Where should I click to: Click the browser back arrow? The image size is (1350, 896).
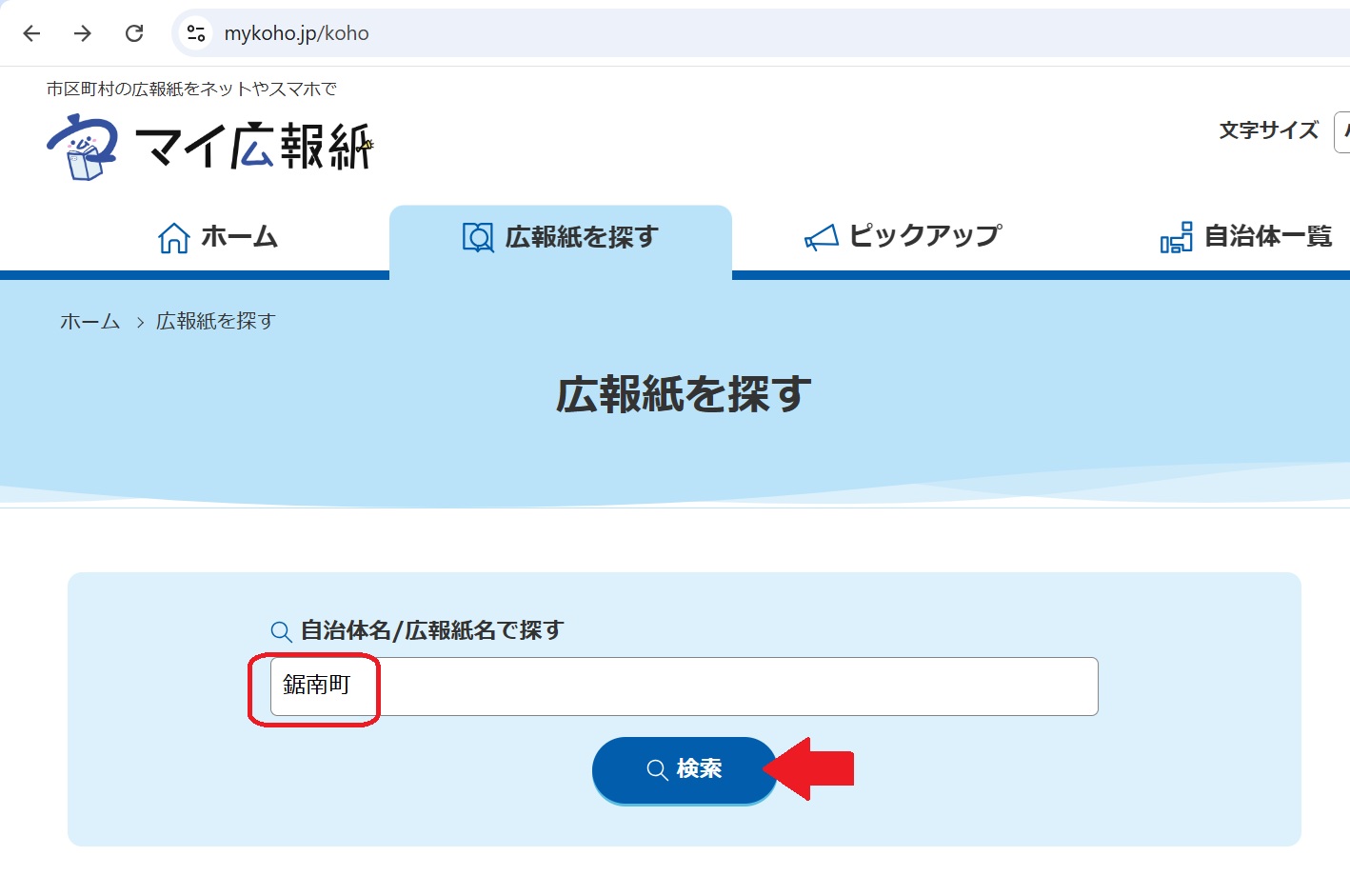(31, 33)
